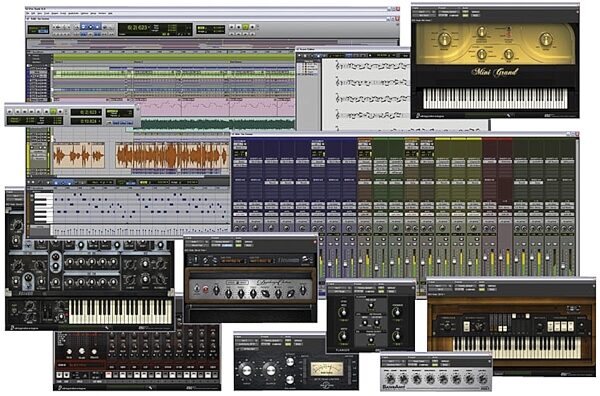Click the Swing knob on Boom drum machine
This screenshot has height=396, width=600.
(69, 352)
